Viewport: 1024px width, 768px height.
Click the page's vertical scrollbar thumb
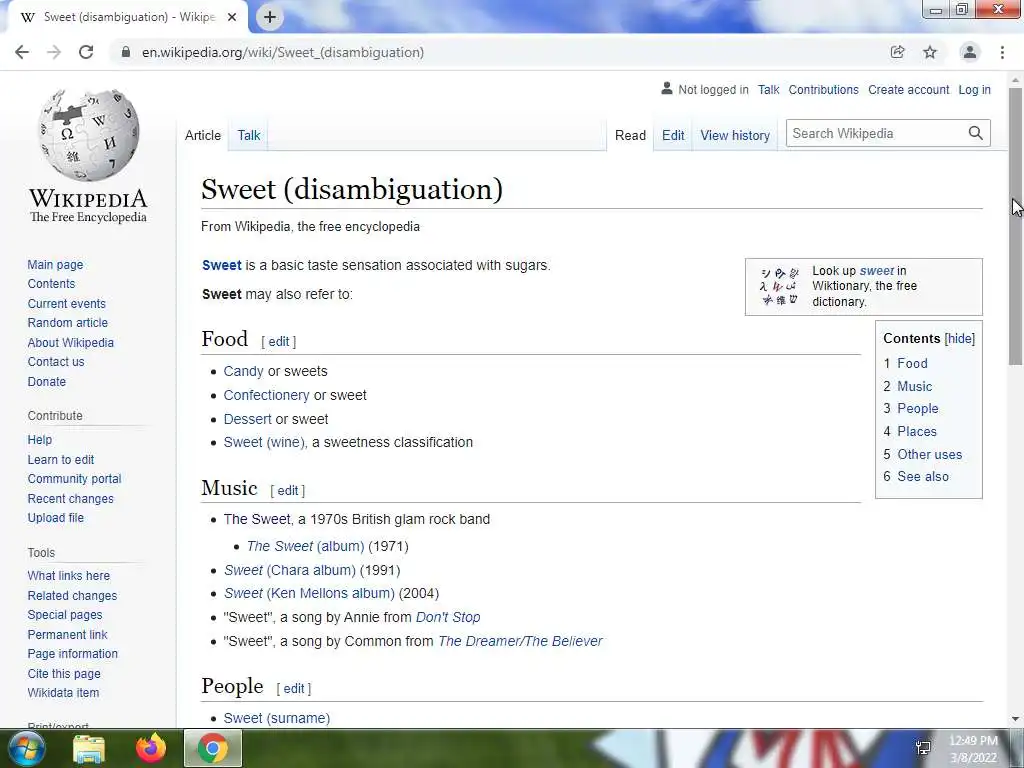coord(1015,225)
